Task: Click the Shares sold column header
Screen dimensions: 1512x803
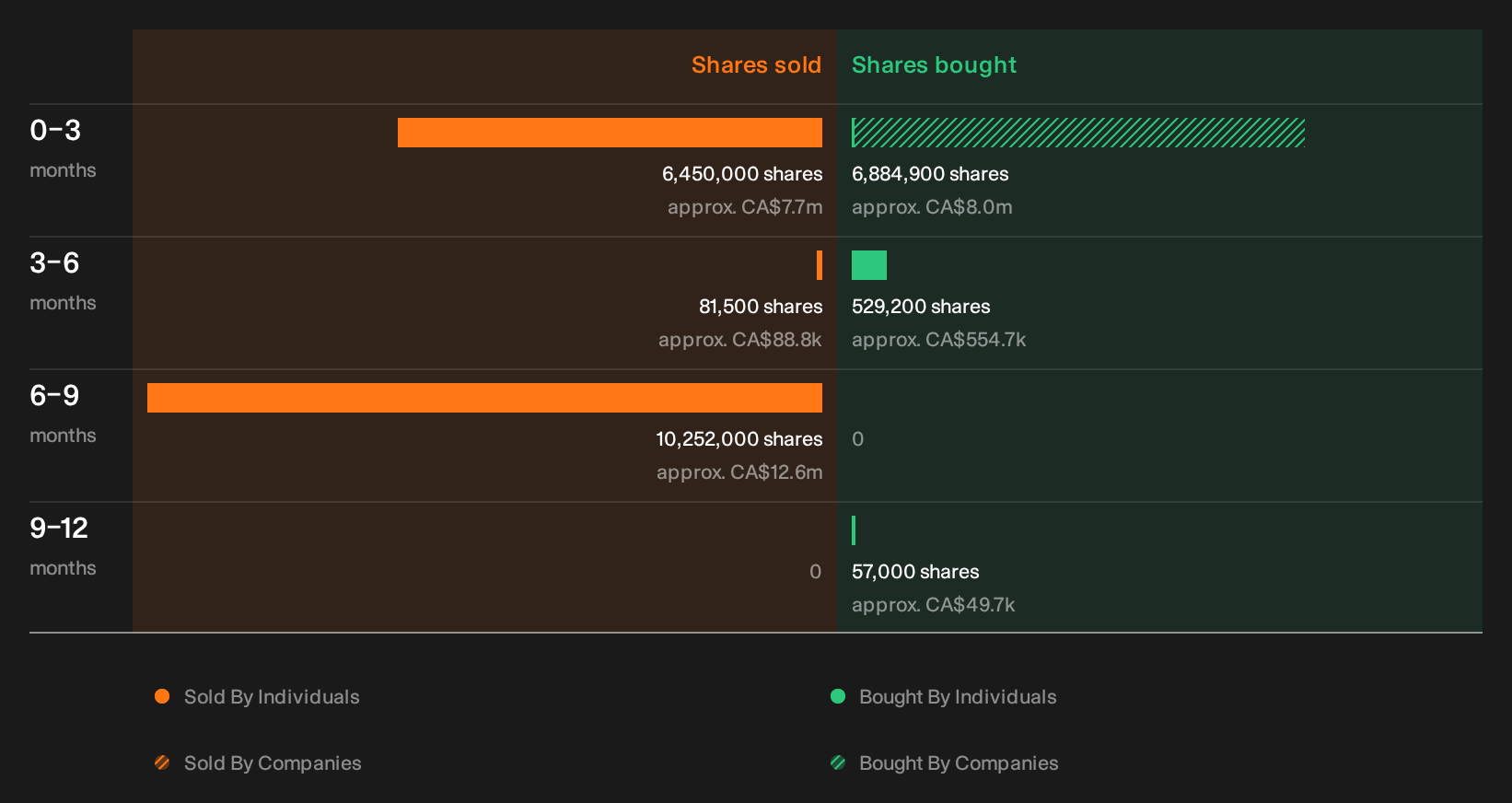Action: pyautogui.click(x=756, y=65)
